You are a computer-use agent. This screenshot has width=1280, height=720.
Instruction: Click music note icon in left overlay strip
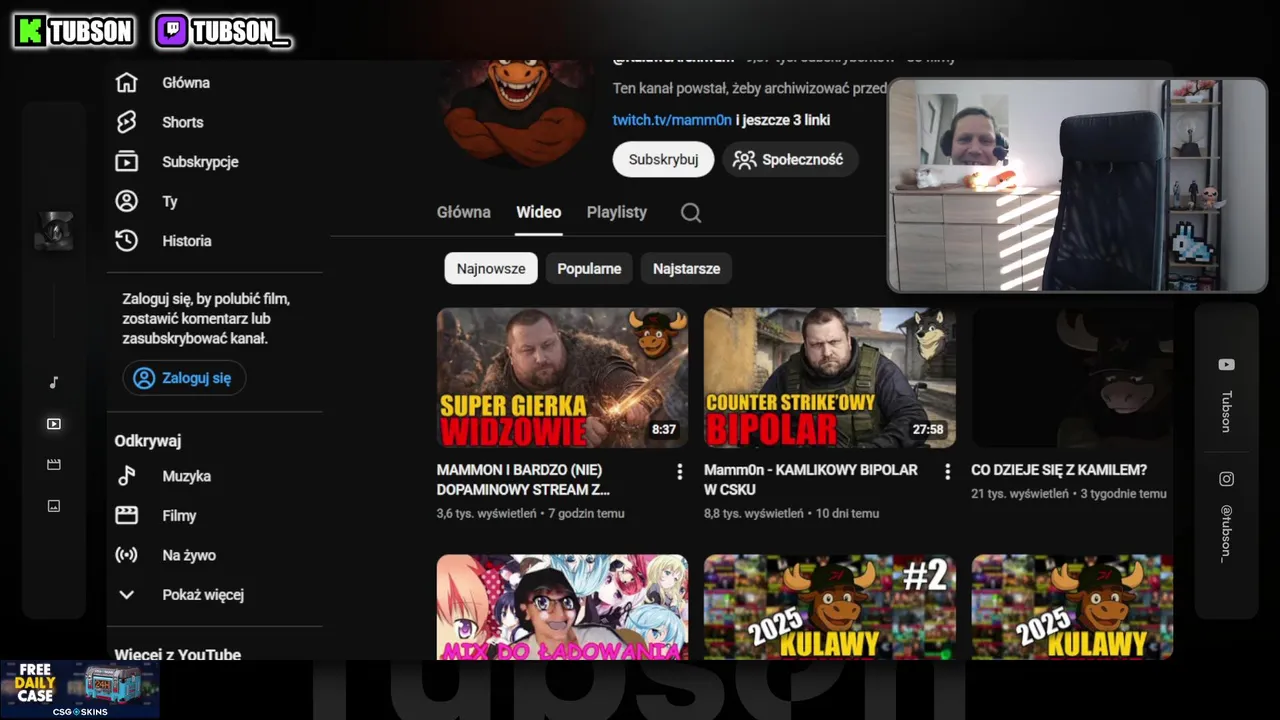(54, 382)
